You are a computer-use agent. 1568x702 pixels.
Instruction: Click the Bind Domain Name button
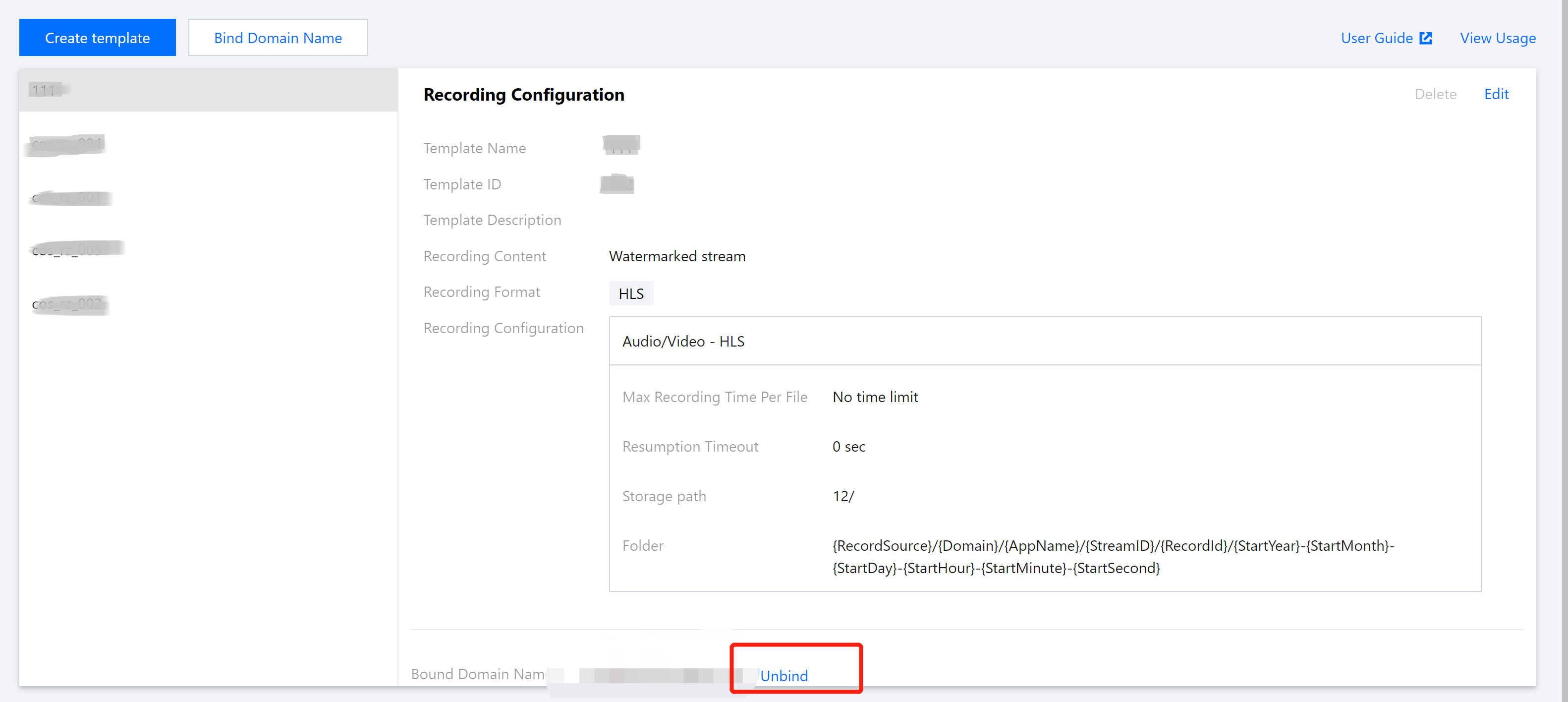278,37
